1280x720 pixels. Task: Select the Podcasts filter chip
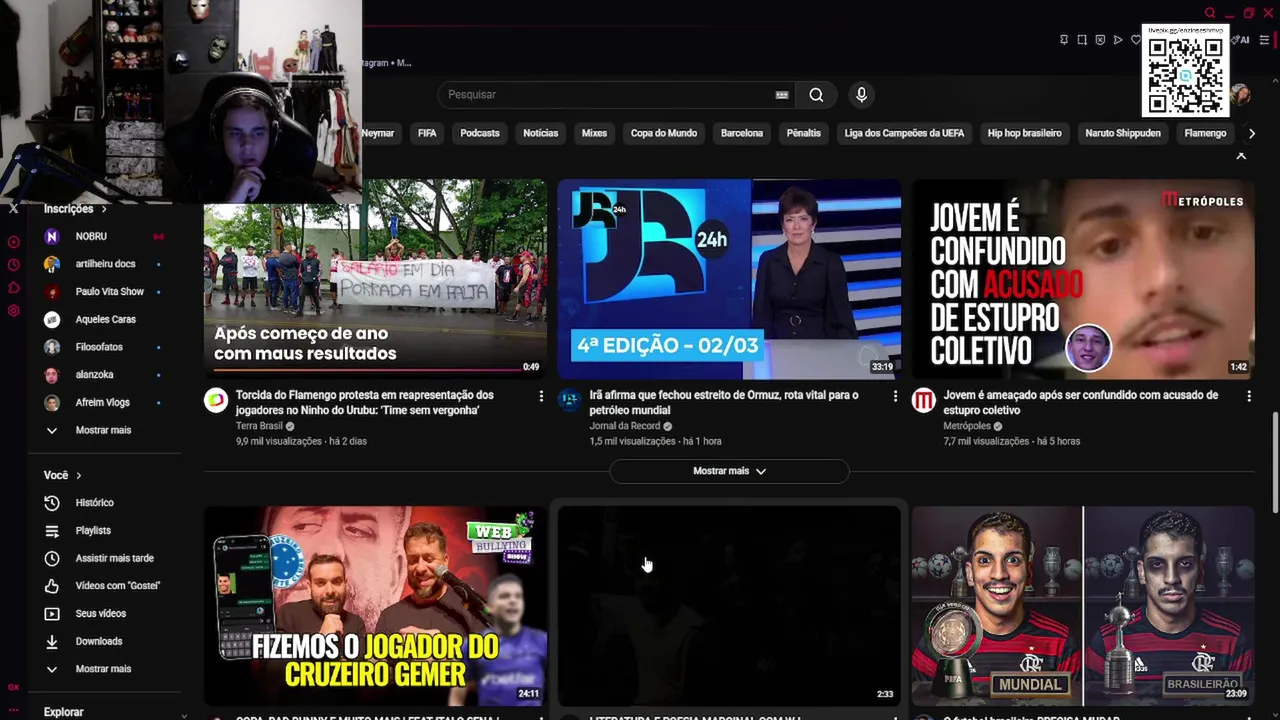coord(480,133)
